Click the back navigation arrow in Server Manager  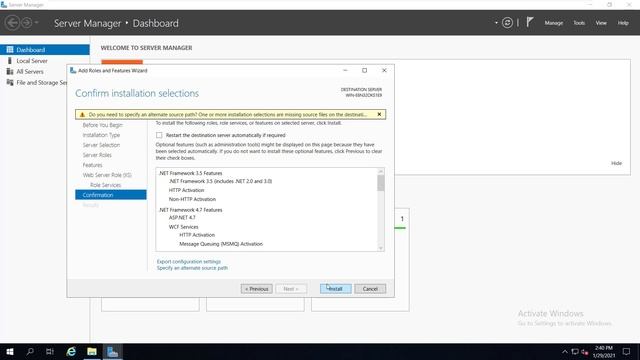pos(12,22)
